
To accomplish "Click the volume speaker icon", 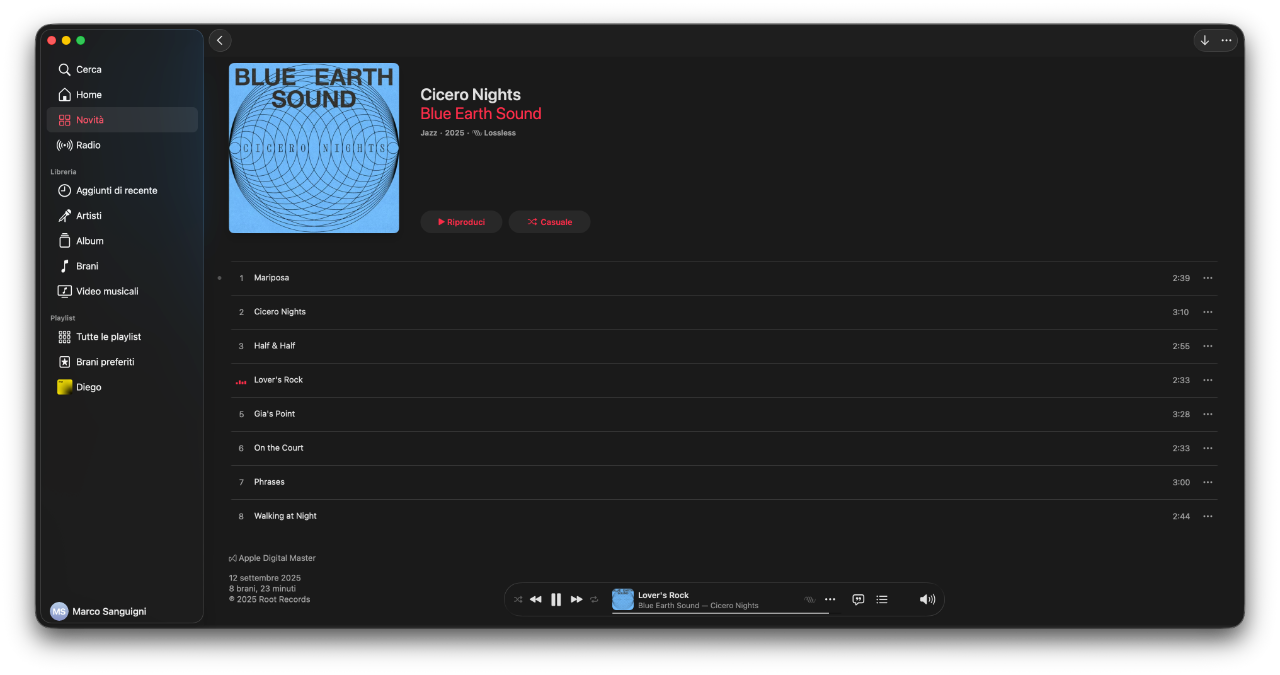I will pyautogui.click(x=927, y=600).
